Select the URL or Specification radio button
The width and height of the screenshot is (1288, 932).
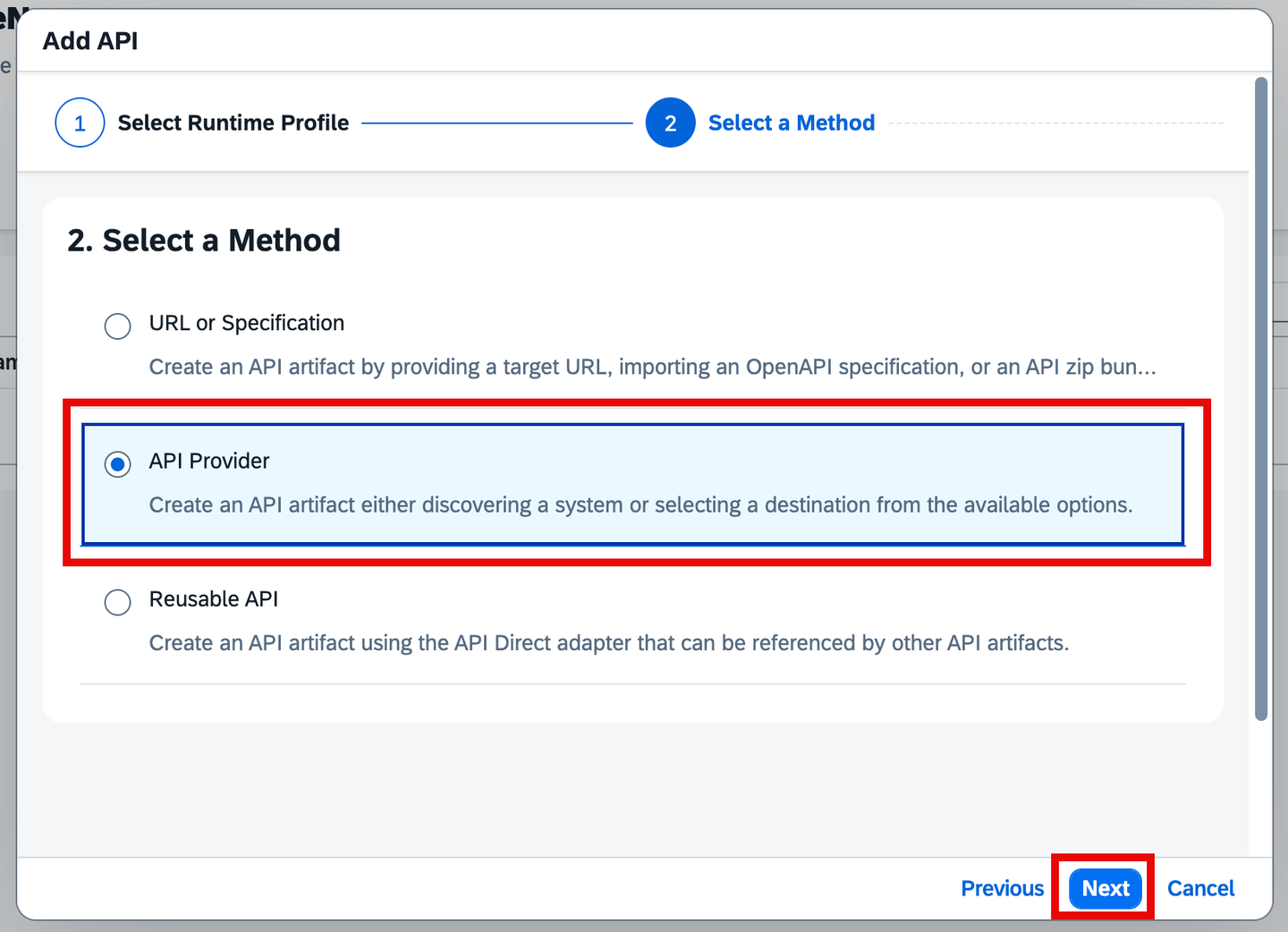[117, 326]
